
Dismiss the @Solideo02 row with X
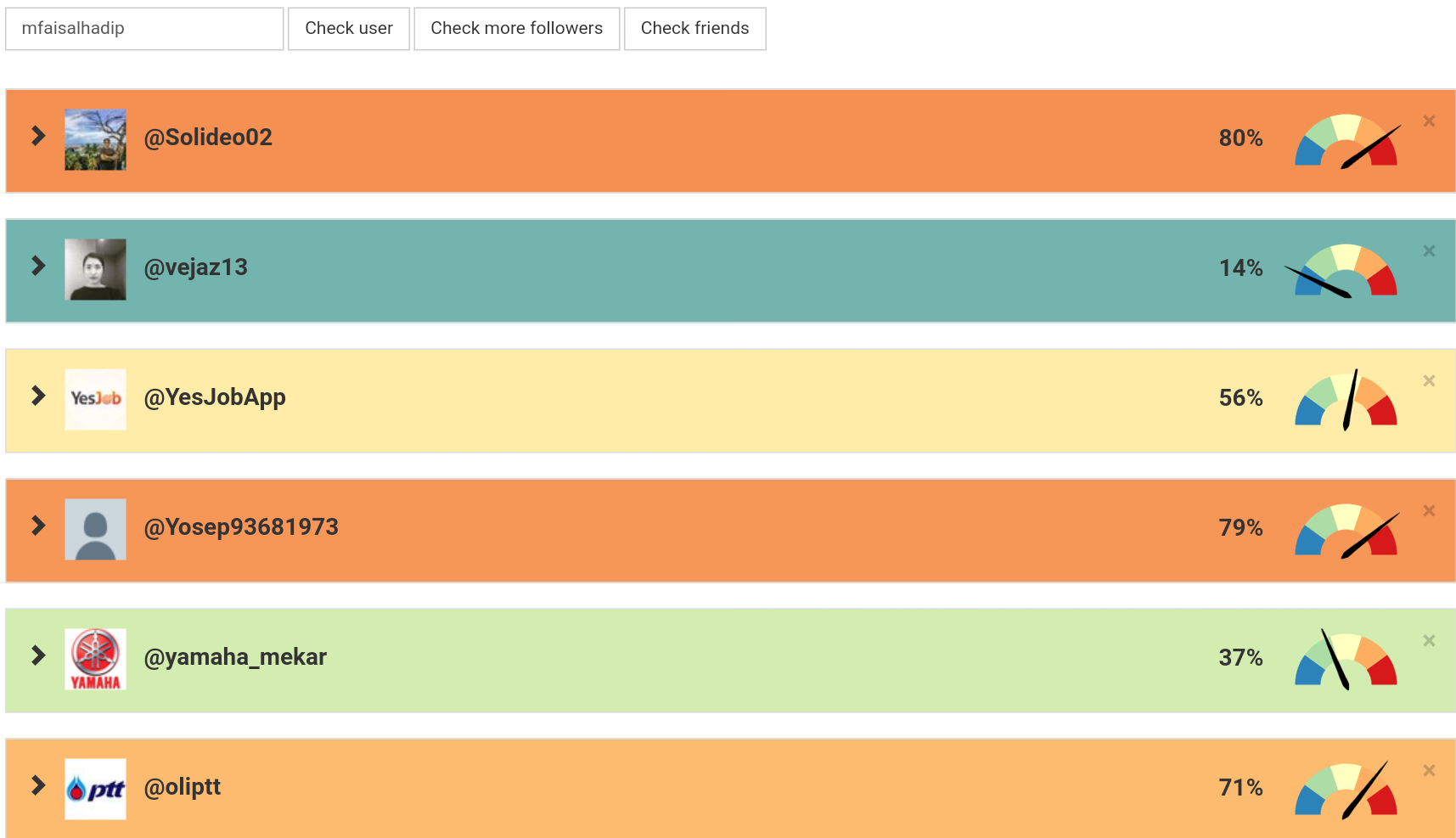tap(1429, 121)
